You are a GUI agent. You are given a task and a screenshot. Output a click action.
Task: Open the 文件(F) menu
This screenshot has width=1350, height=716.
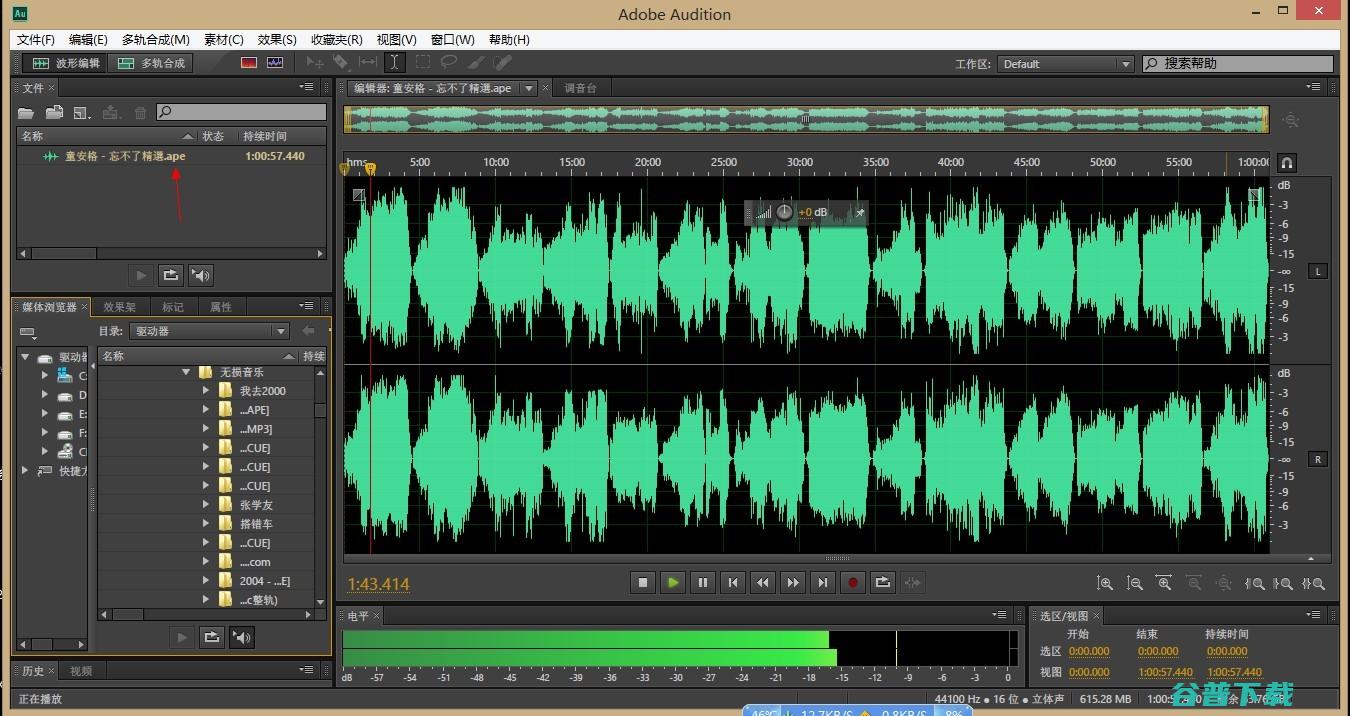pos(36,40)
